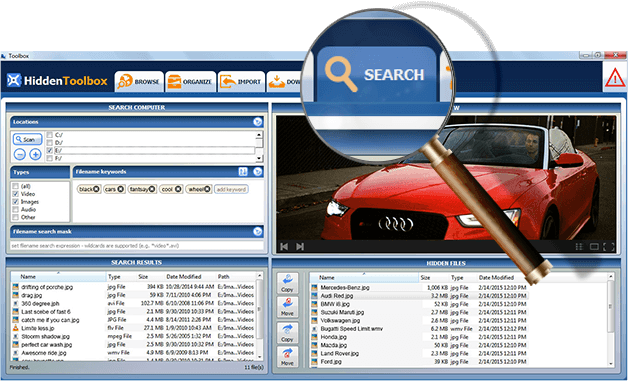Click the Scan button

coord(27,139)
